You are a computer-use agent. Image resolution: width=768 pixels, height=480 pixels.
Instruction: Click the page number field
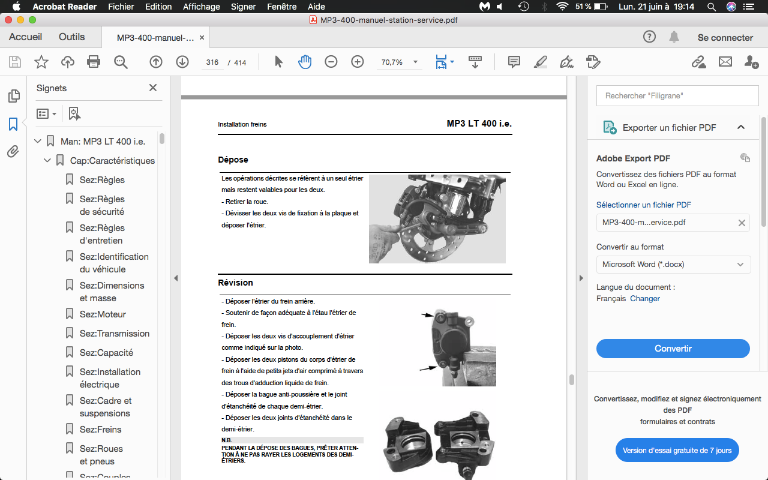212,62
